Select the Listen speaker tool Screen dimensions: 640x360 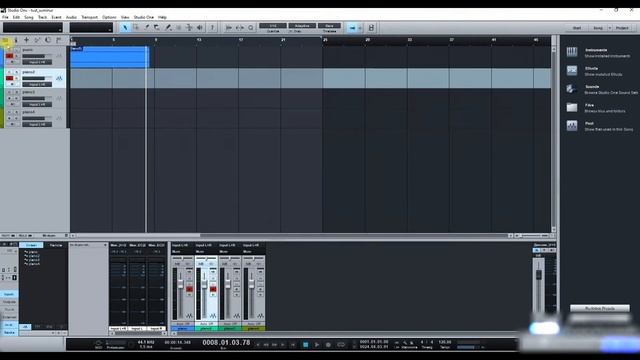(200, 28)
